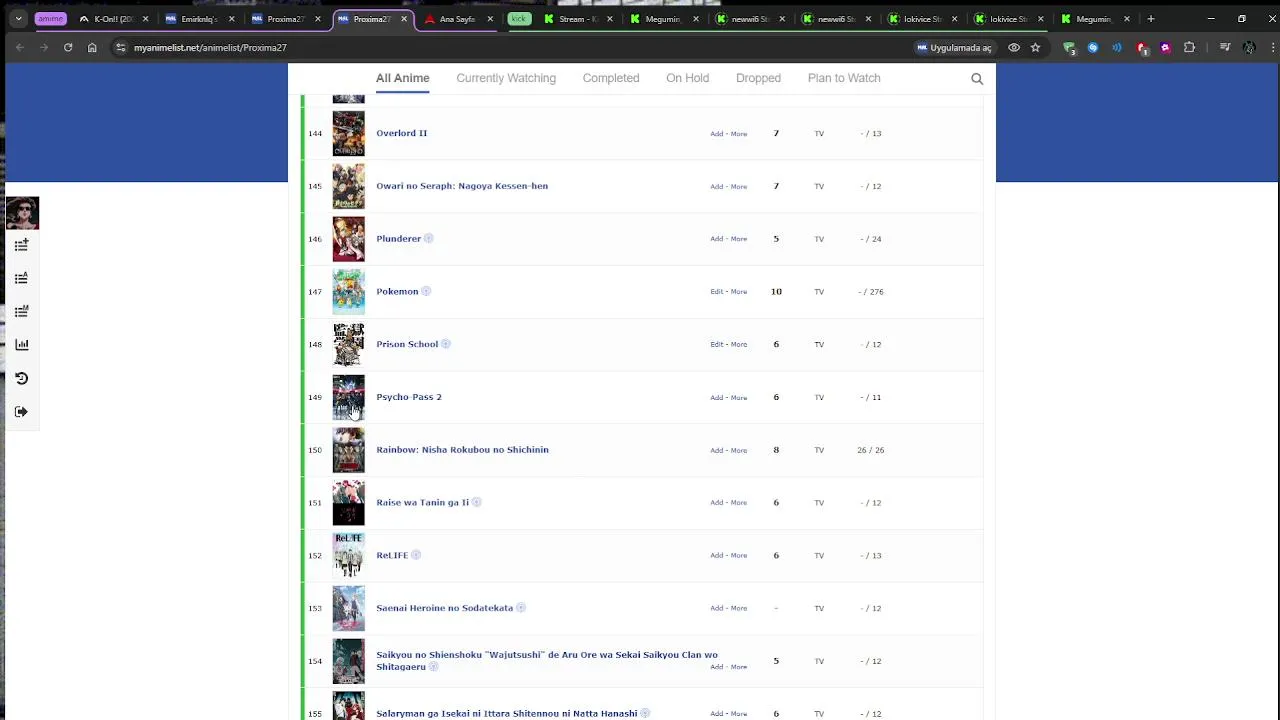Screen dimensions: 1280x720
Task: Open Rainbow: Nisha Rokubou no Shichinin link
Action: 462,450
